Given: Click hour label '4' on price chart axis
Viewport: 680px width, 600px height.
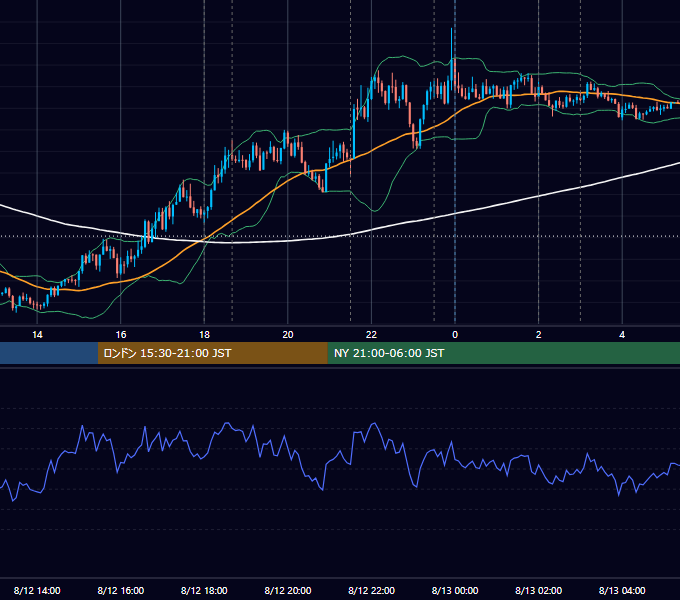Looking at the screenshot, I should pos(622,335).
